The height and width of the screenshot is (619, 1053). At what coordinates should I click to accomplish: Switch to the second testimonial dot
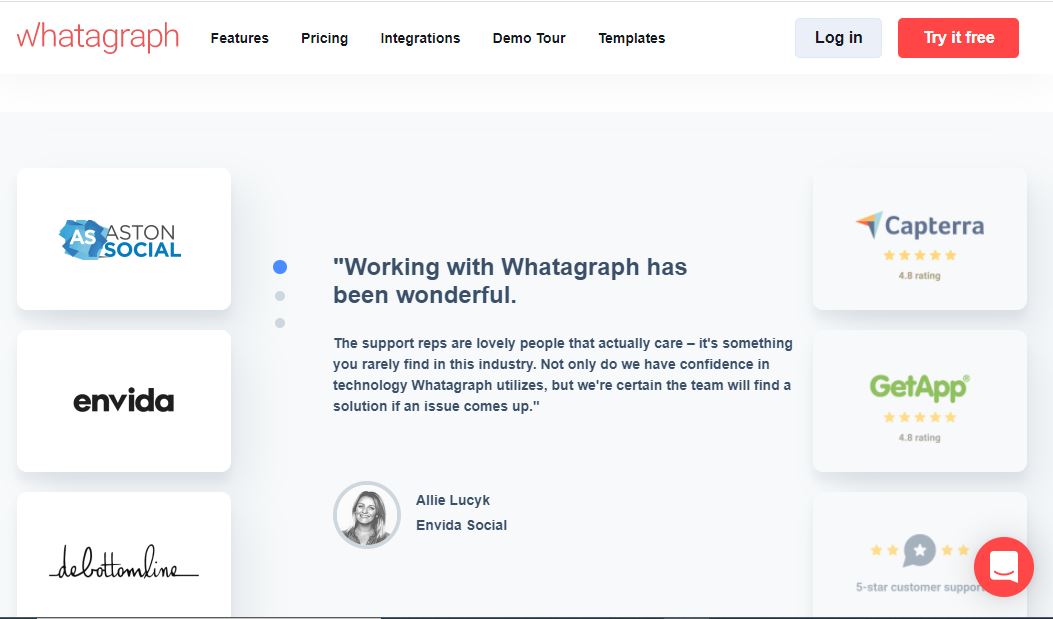coord(280,296)
